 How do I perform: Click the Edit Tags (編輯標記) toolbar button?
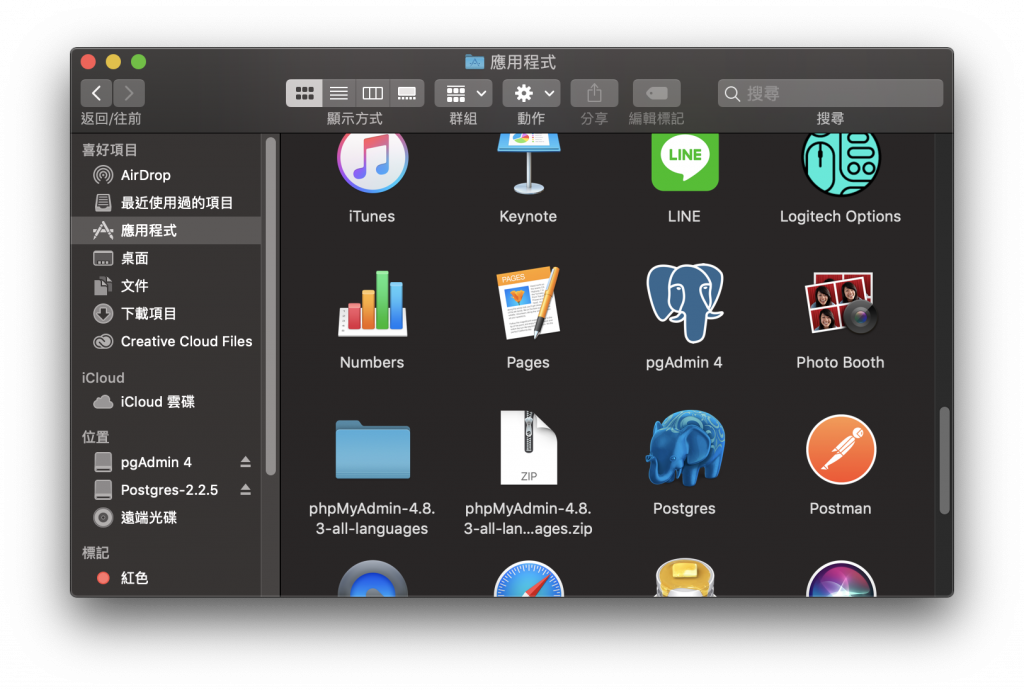point(656,93)
